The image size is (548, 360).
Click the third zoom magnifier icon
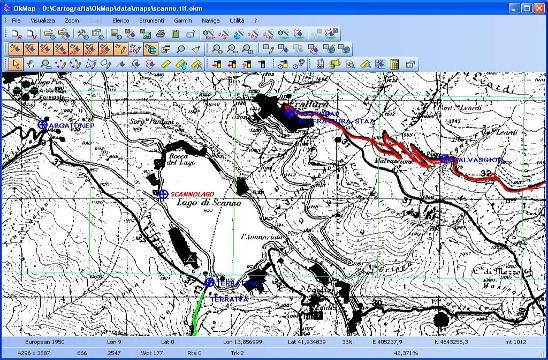coord(247,49)
